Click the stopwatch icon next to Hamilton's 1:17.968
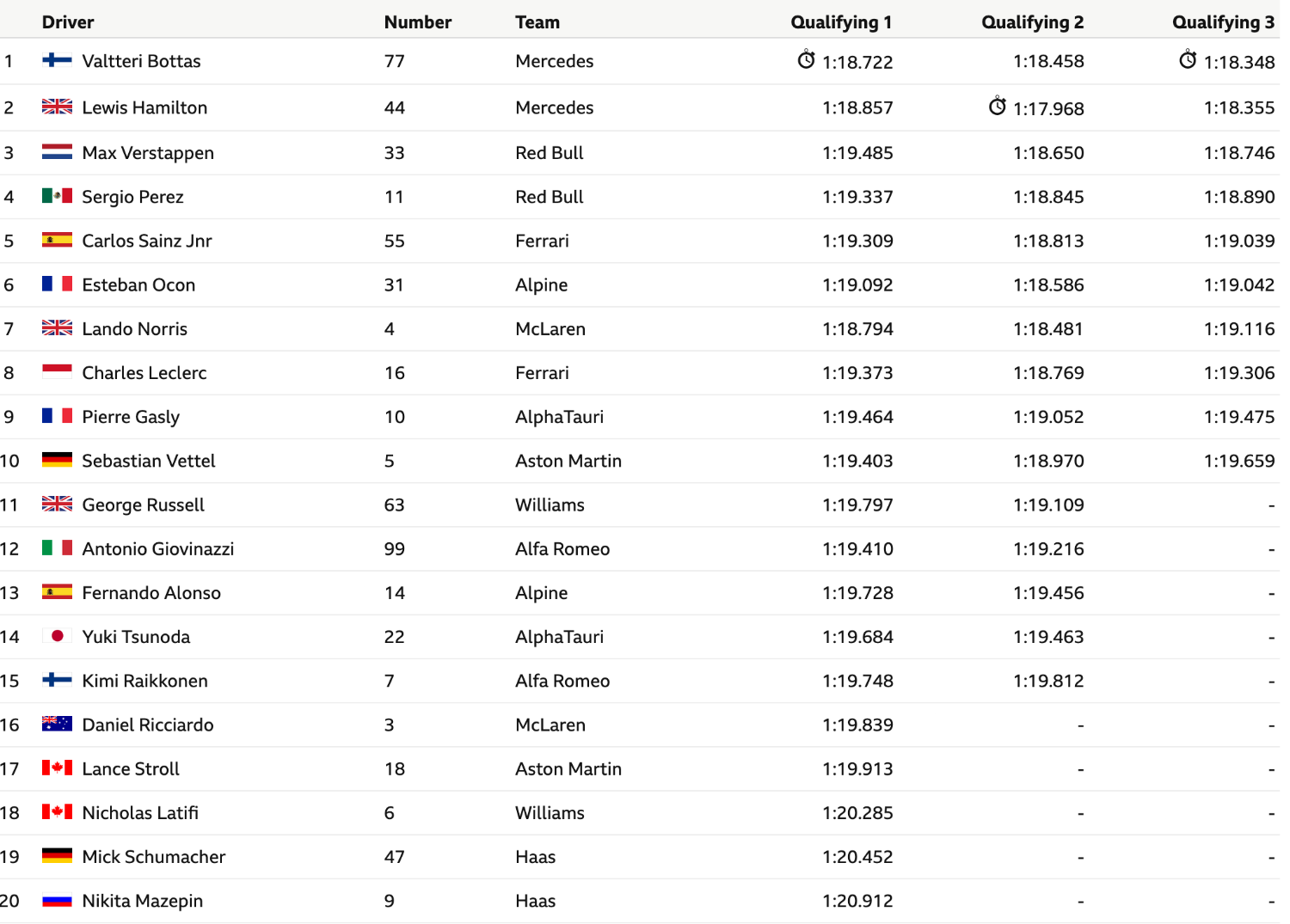The width and height of the screenshot is (1290, 924). pos(997,106)
